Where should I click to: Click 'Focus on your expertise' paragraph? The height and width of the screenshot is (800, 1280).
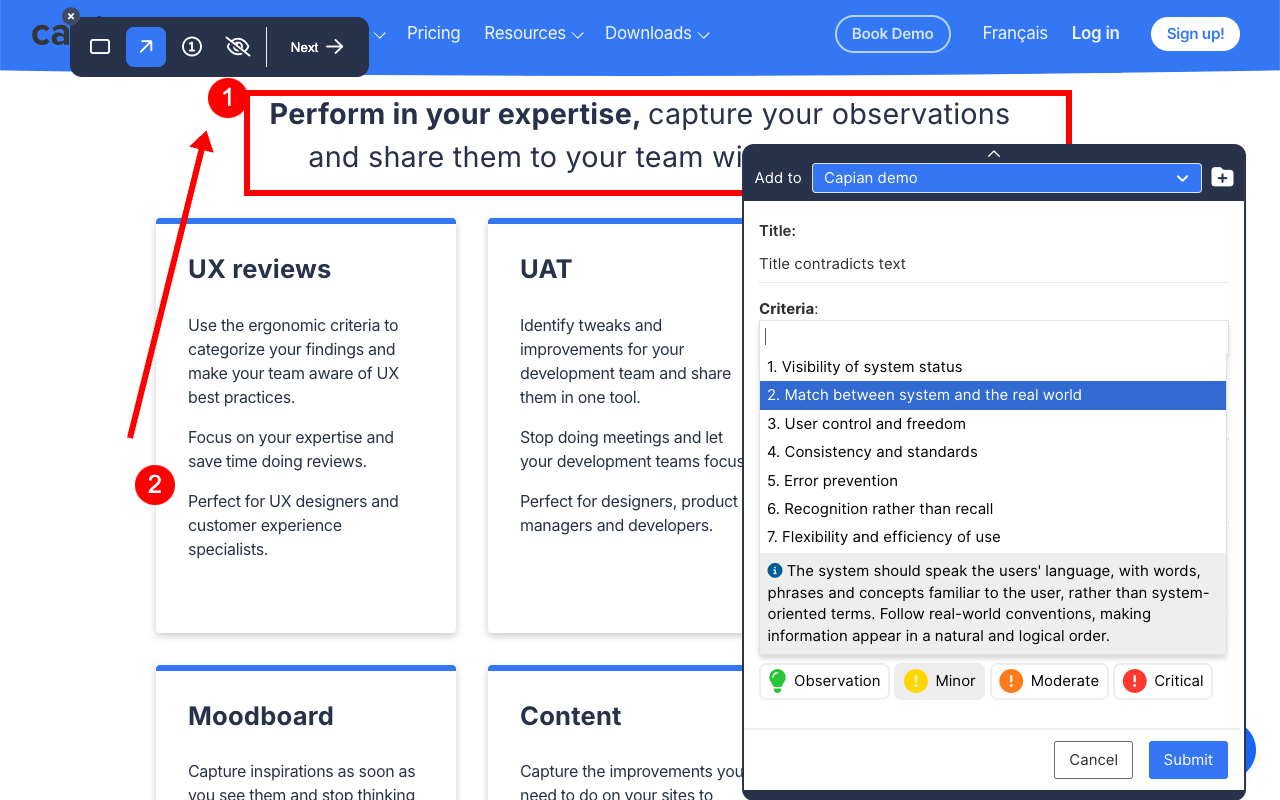click(x=291, y=449)
